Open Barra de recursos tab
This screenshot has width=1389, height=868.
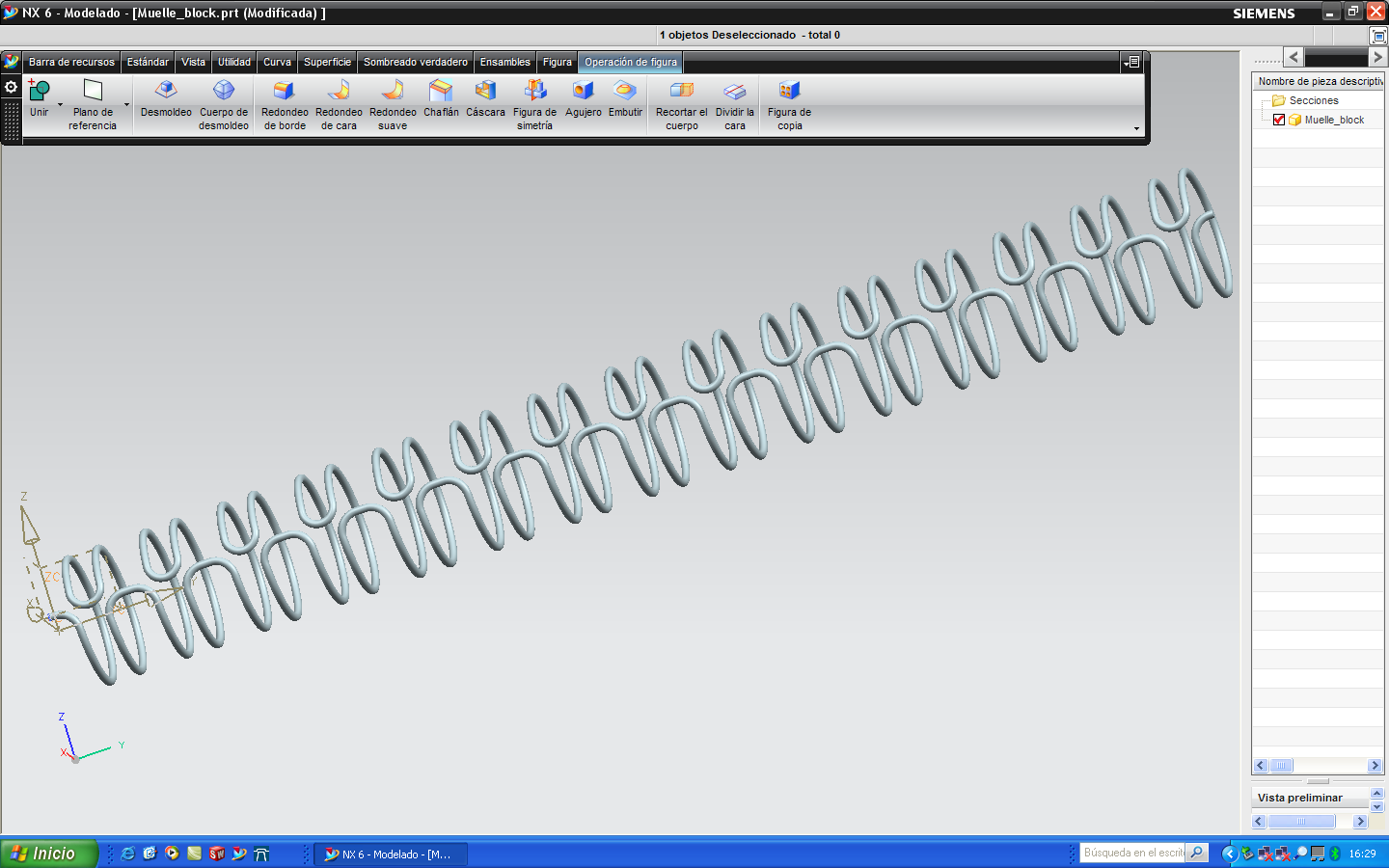coord(71,62)
